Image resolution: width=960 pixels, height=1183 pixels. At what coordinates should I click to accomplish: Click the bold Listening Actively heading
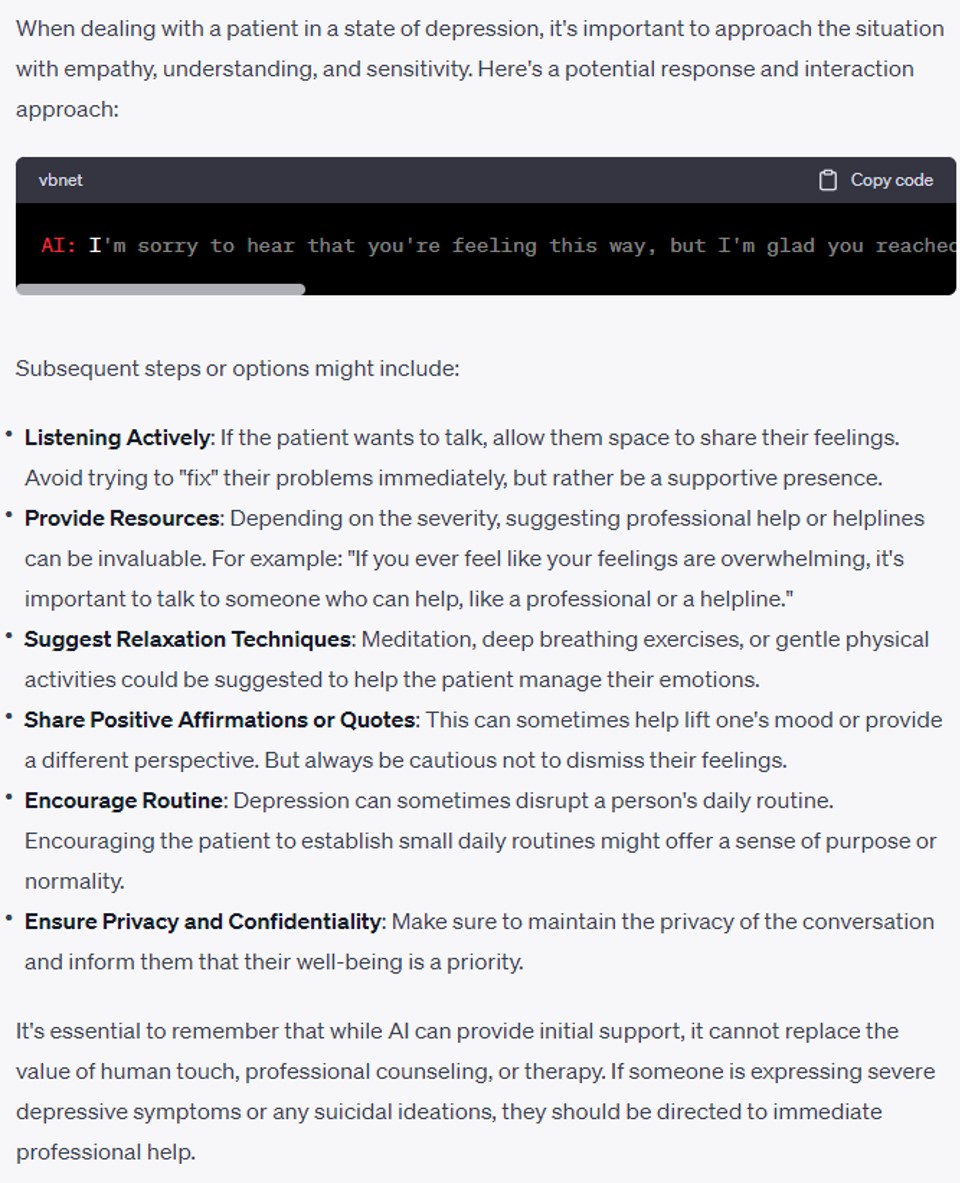coord(118,437)
